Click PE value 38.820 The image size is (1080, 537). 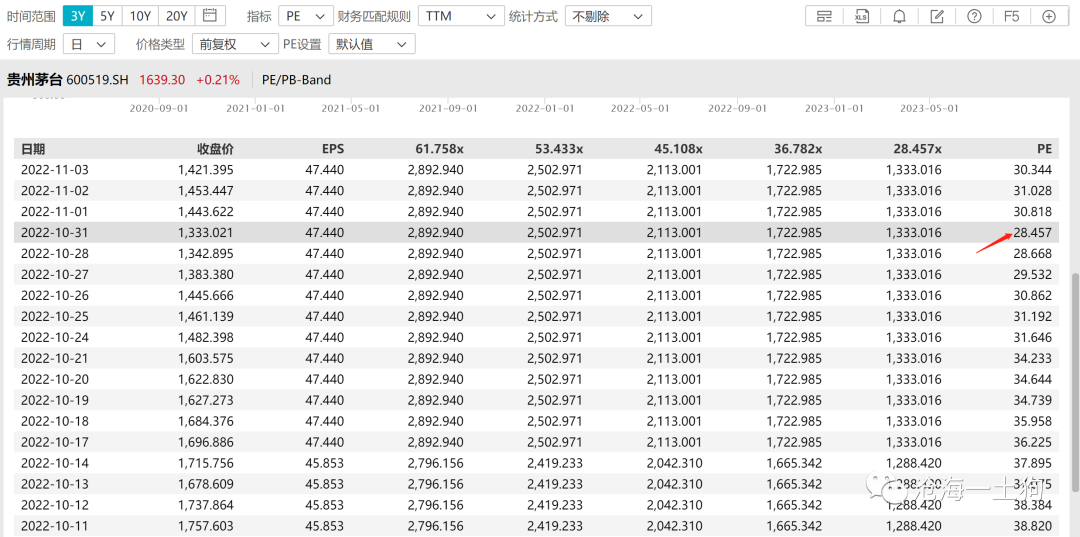[x=1032, y=527]
